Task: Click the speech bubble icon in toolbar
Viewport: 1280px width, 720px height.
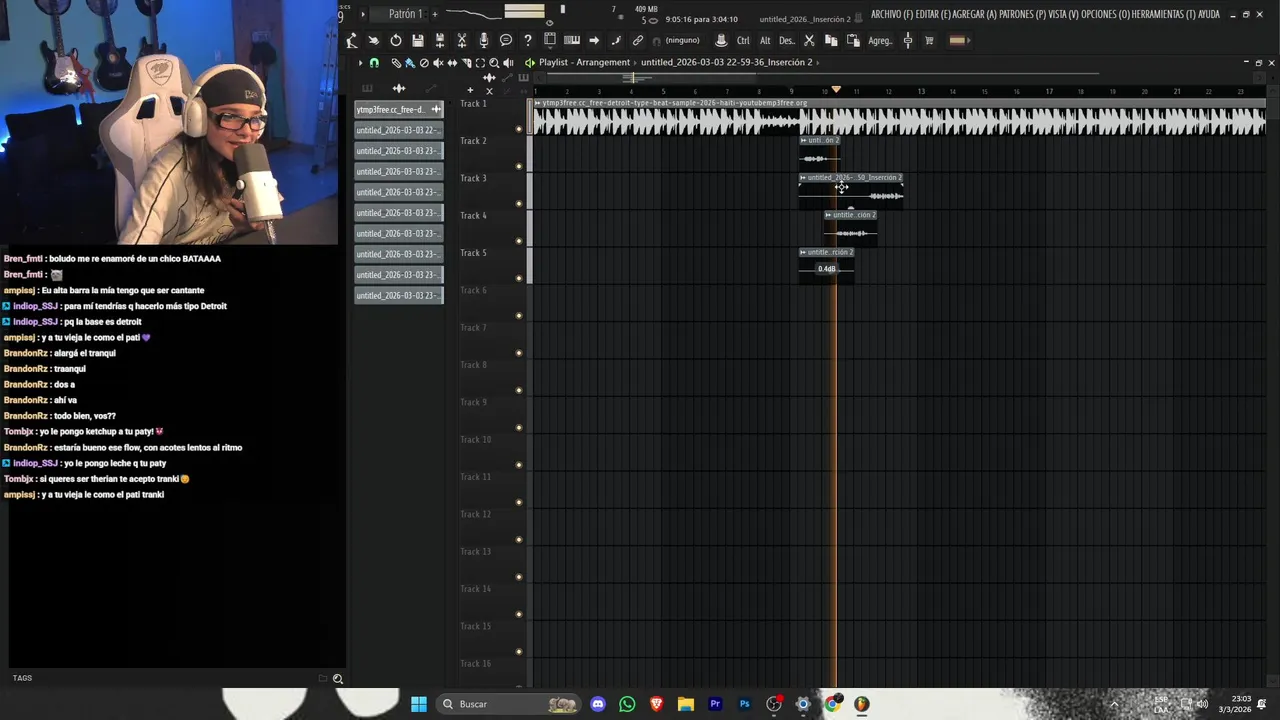Action: (x=506, y=40)
